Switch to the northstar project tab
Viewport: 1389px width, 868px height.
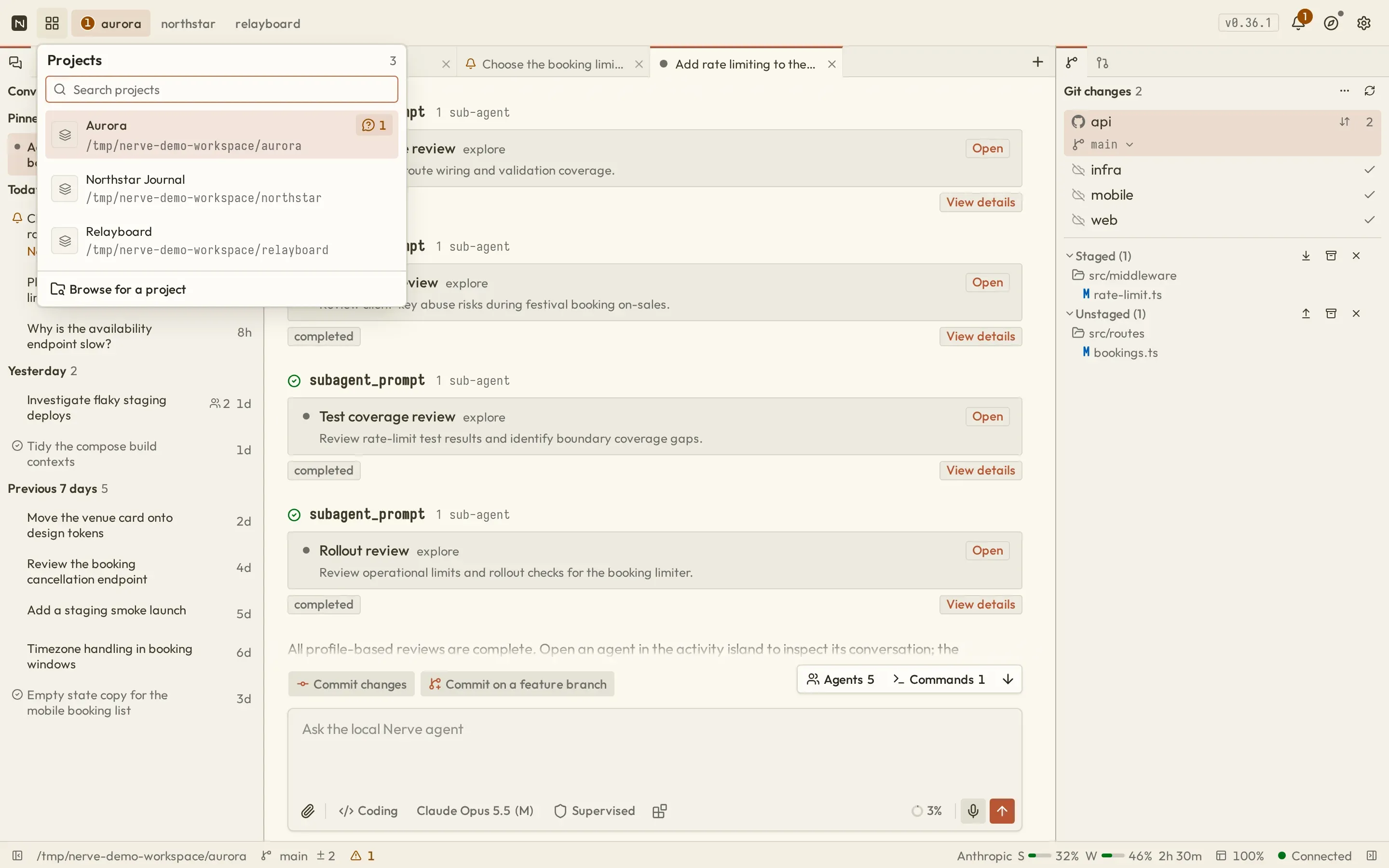click(x=188, y=24)
